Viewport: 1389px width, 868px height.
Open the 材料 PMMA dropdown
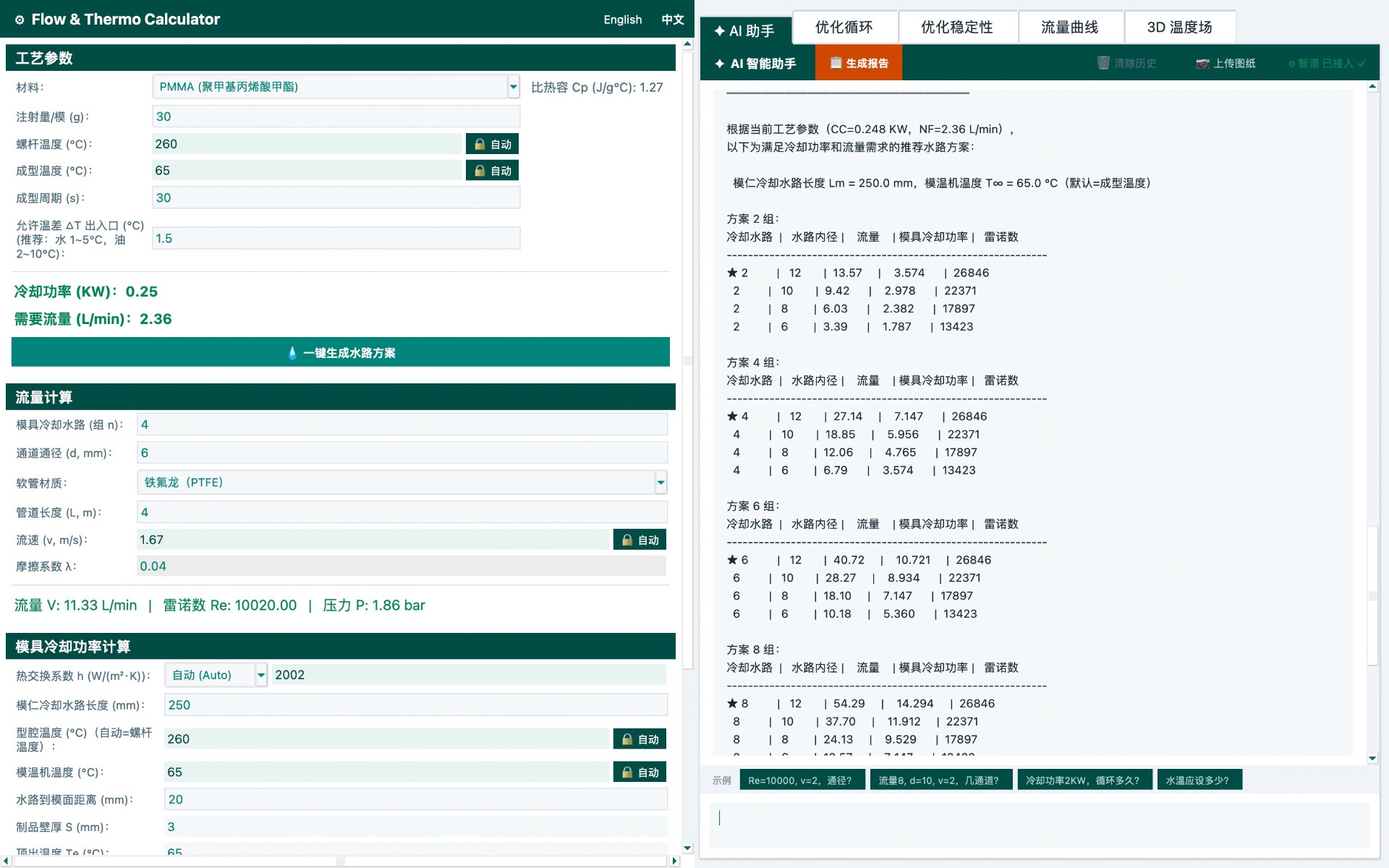[x=513, y=87]
